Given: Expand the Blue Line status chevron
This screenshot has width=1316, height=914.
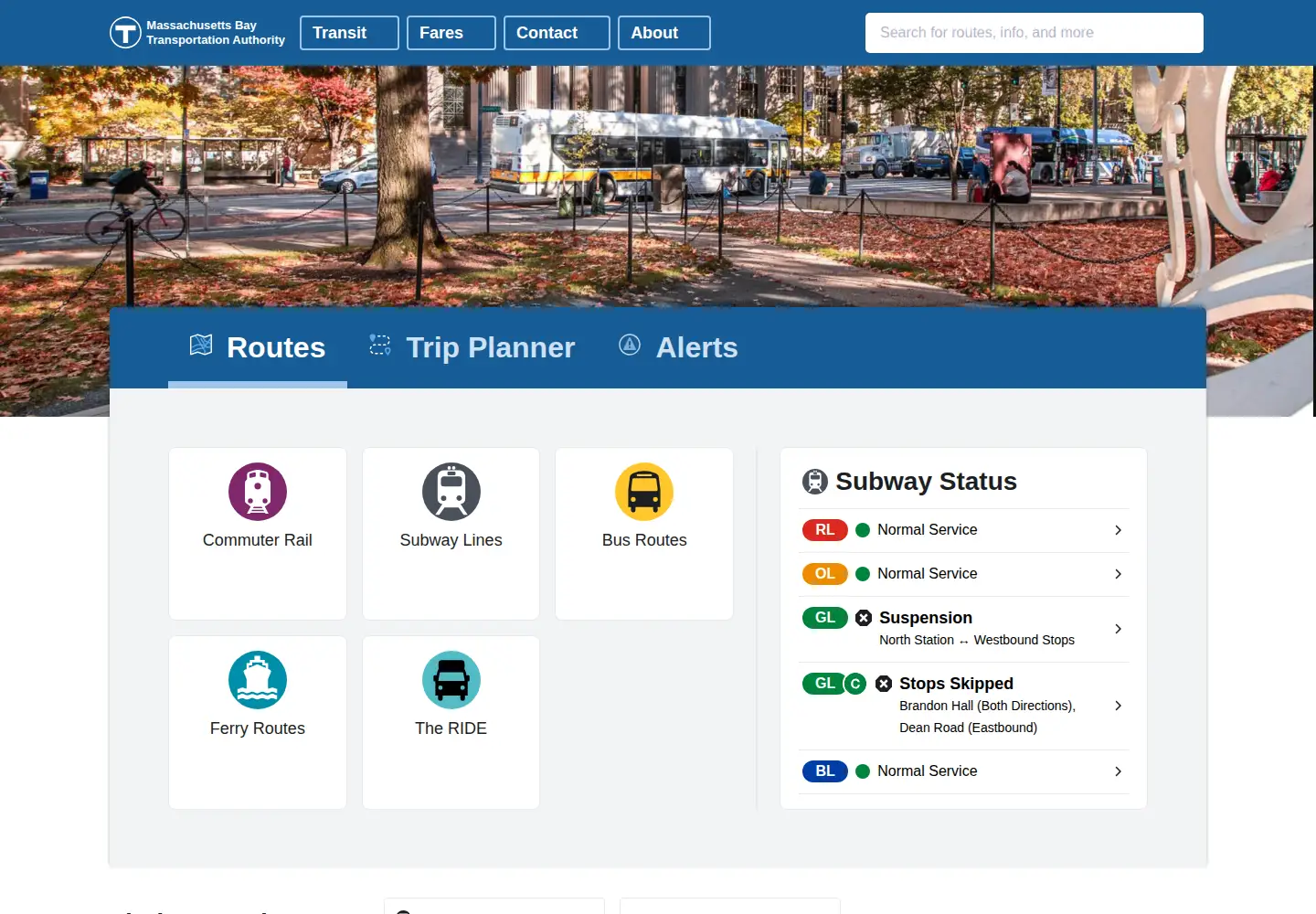Looking at the screenshot, I should tap(1118, 771).
